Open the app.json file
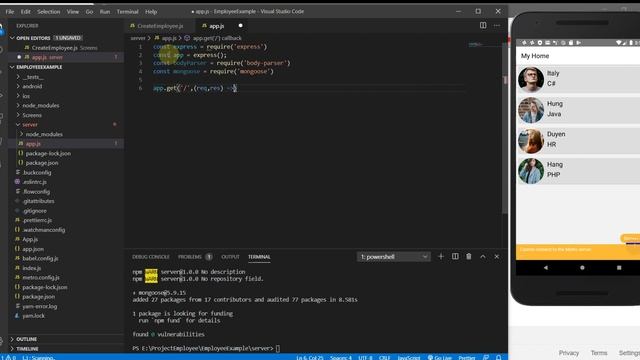Image resolution: width=640 pixels, height=360 pixels. coord(33,249)
